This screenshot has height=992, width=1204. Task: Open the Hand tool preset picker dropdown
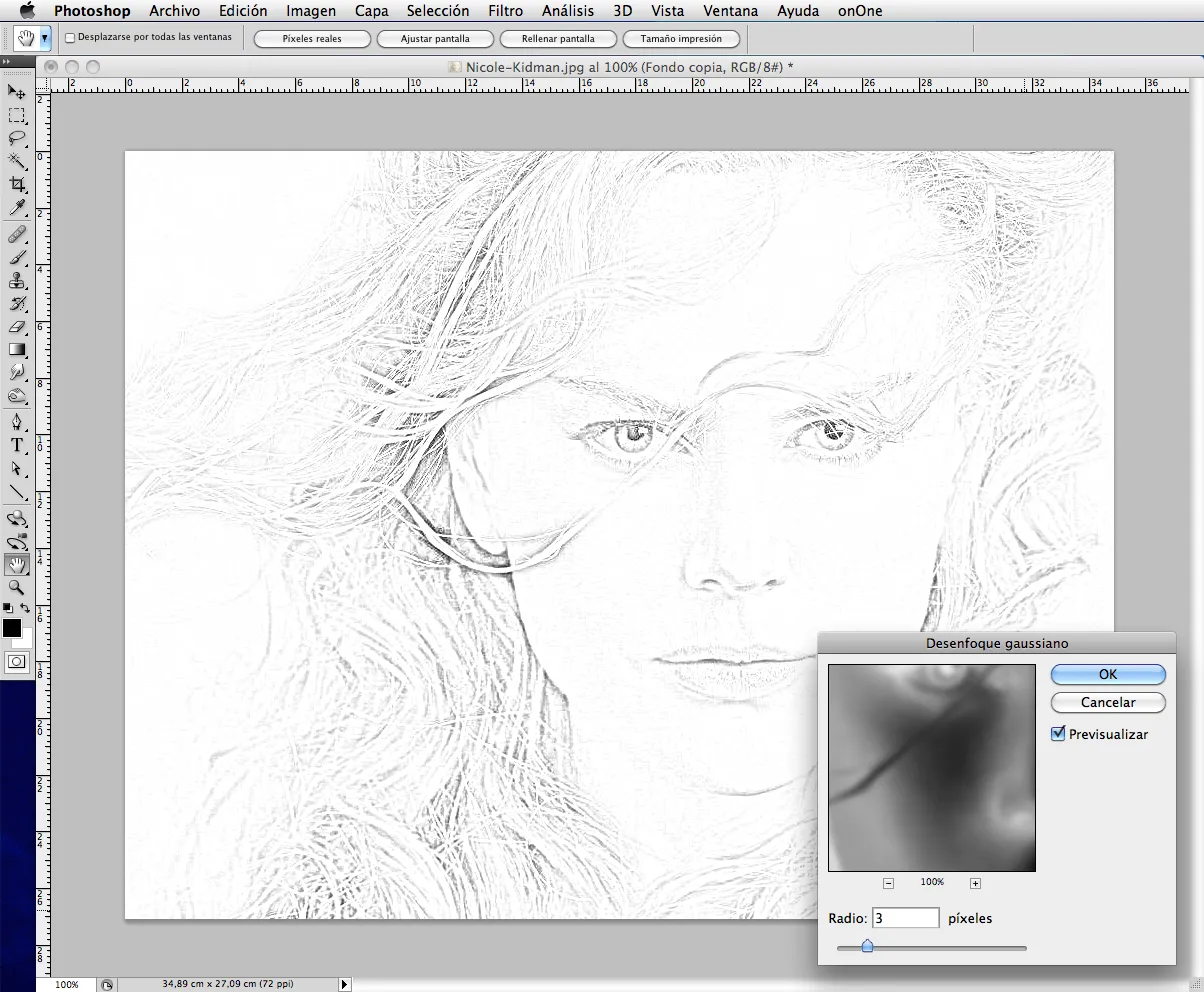coord(44,39)
